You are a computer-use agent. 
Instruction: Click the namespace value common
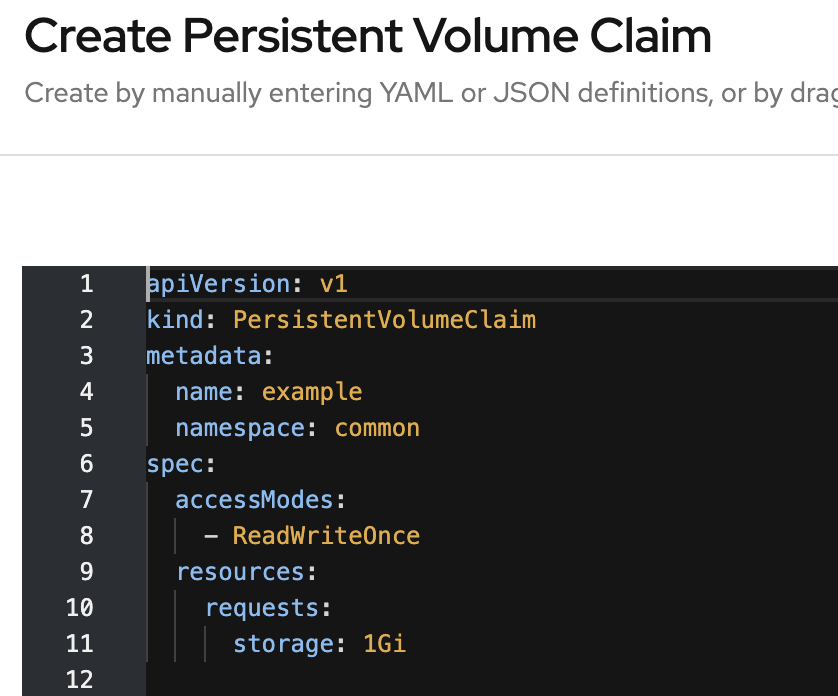(377, 427)
